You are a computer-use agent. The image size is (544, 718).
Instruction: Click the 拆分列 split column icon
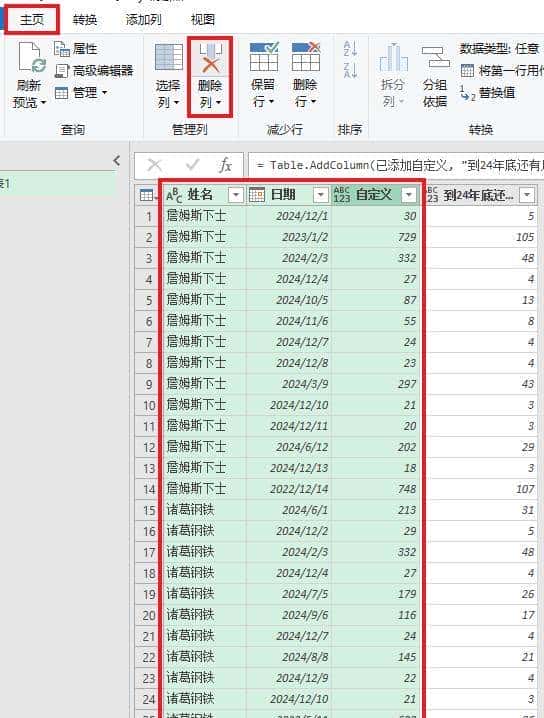pos(393,58)
